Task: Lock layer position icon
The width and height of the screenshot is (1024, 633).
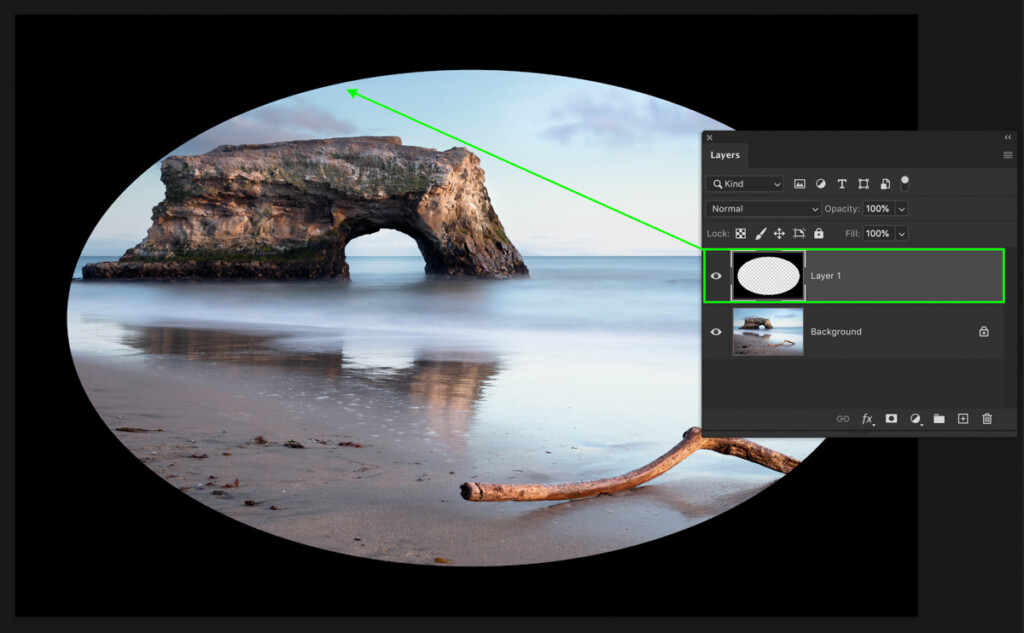Action: tap(779, 233)
